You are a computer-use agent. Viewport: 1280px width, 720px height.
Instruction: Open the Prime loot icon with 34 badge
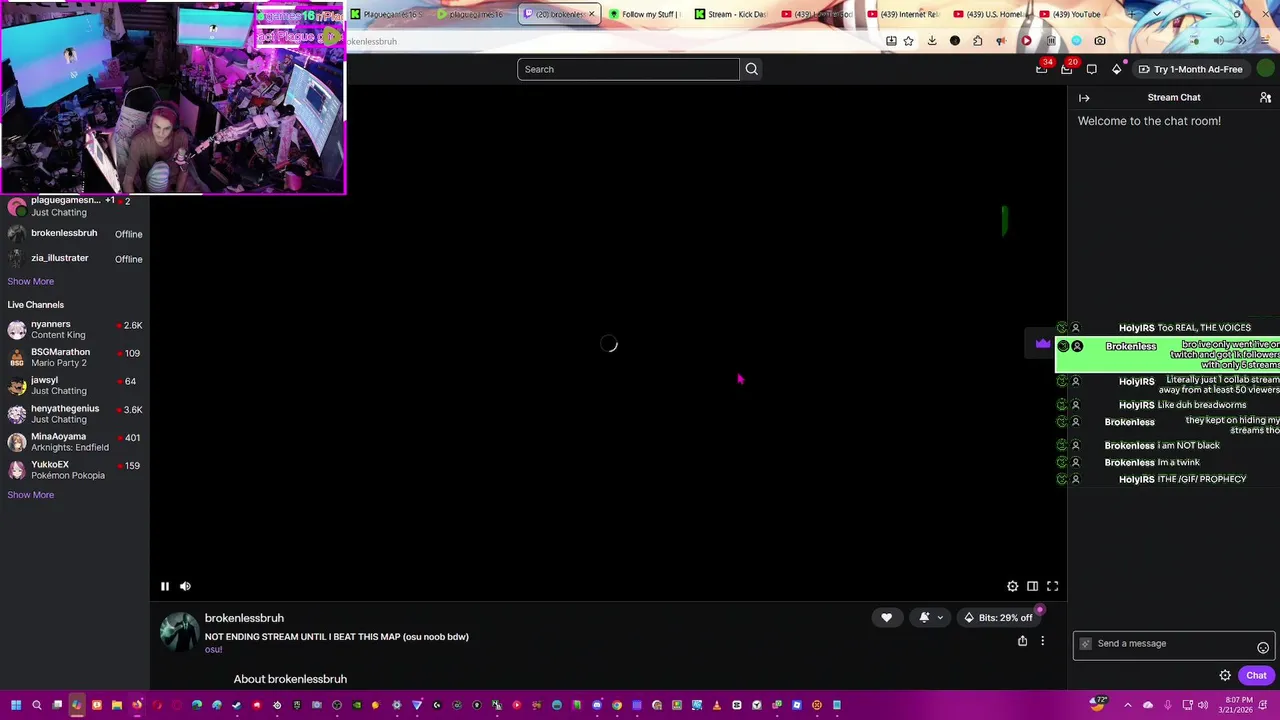point(1042,68)
